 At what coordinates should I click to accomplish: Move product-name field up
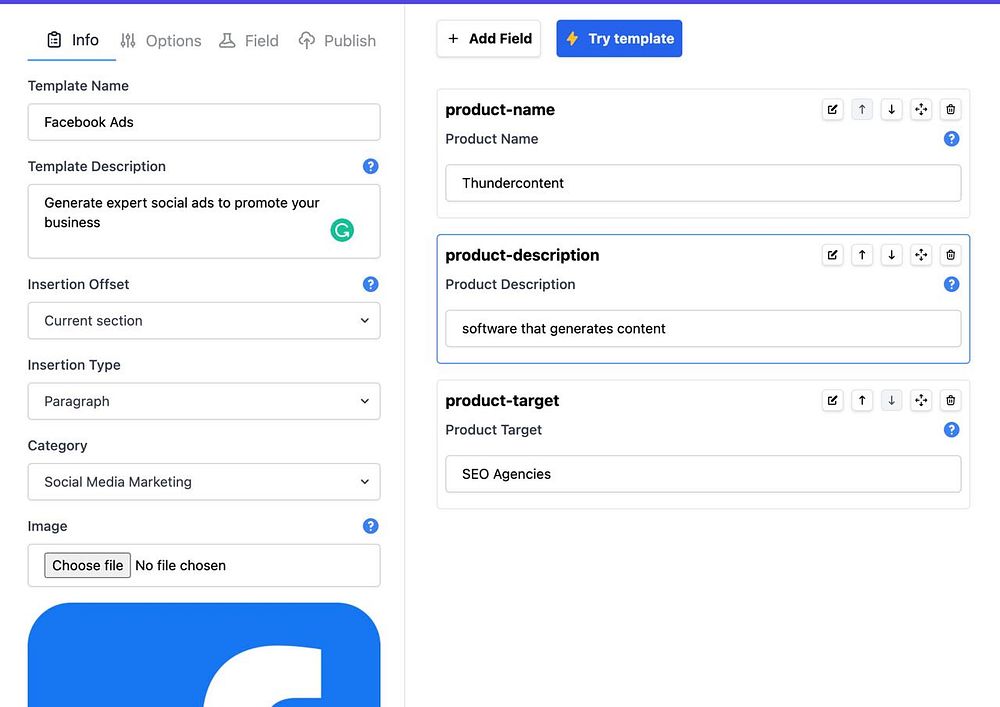862,110
